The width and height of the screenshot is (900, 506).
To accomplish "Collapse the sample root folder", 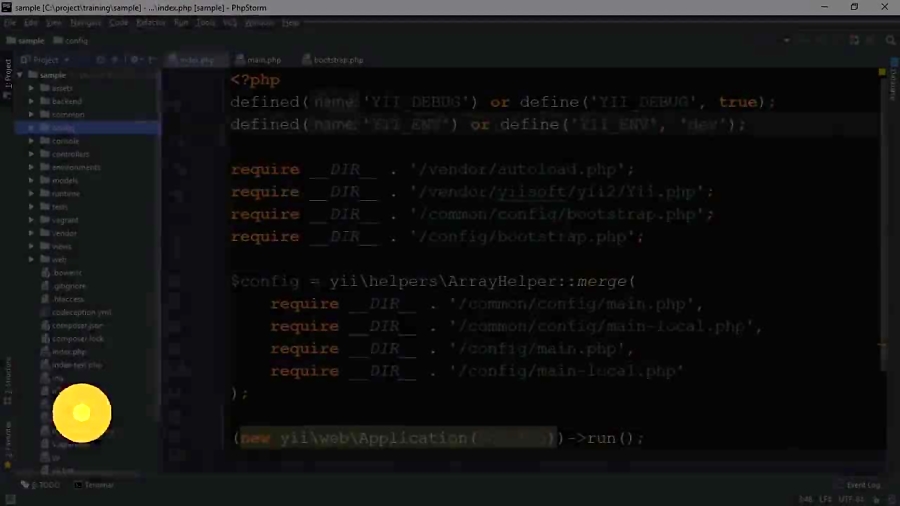I will point(20,75).
